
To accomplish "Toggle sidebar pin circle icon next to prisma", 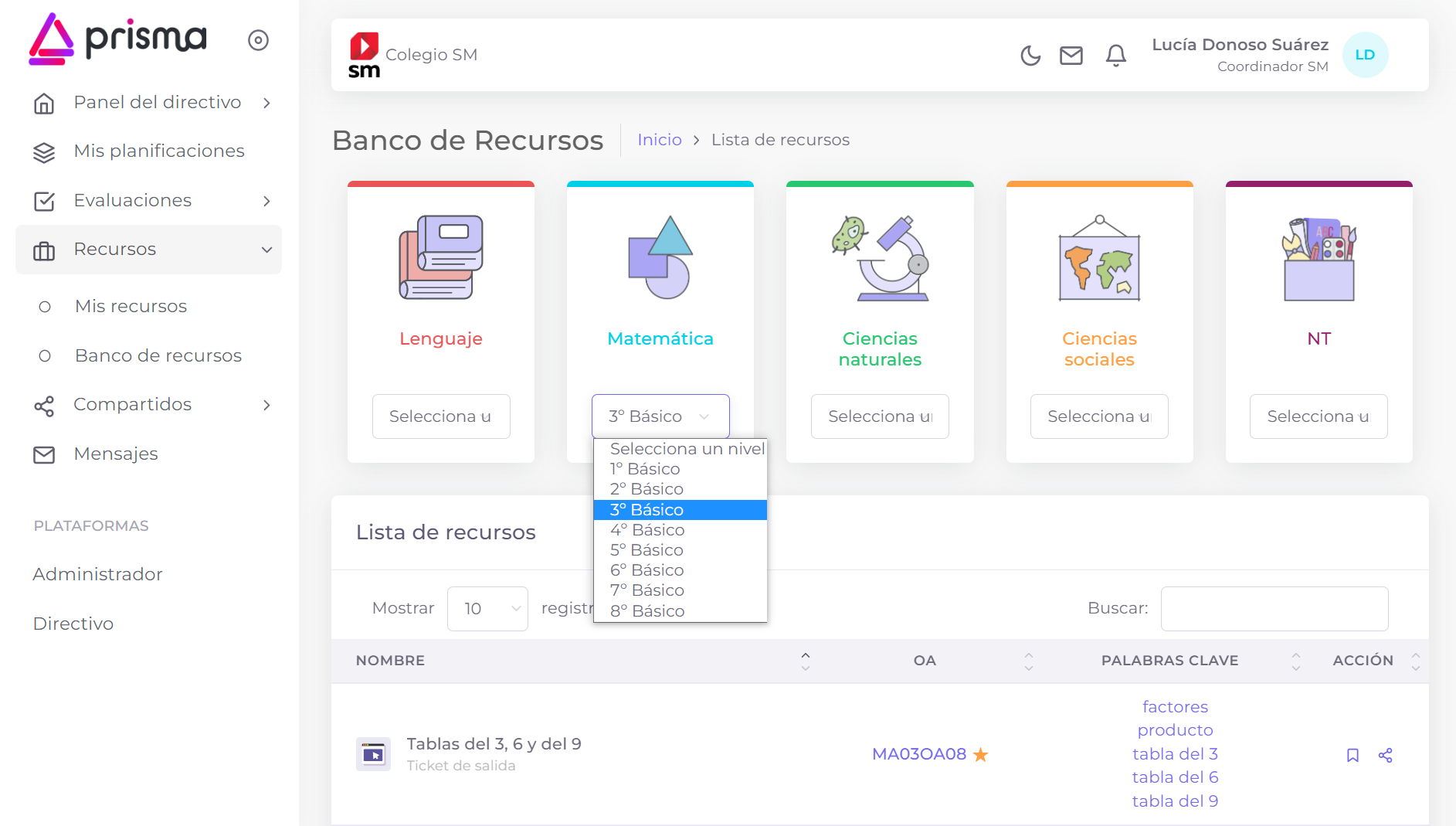I will (x=258, y=40).
